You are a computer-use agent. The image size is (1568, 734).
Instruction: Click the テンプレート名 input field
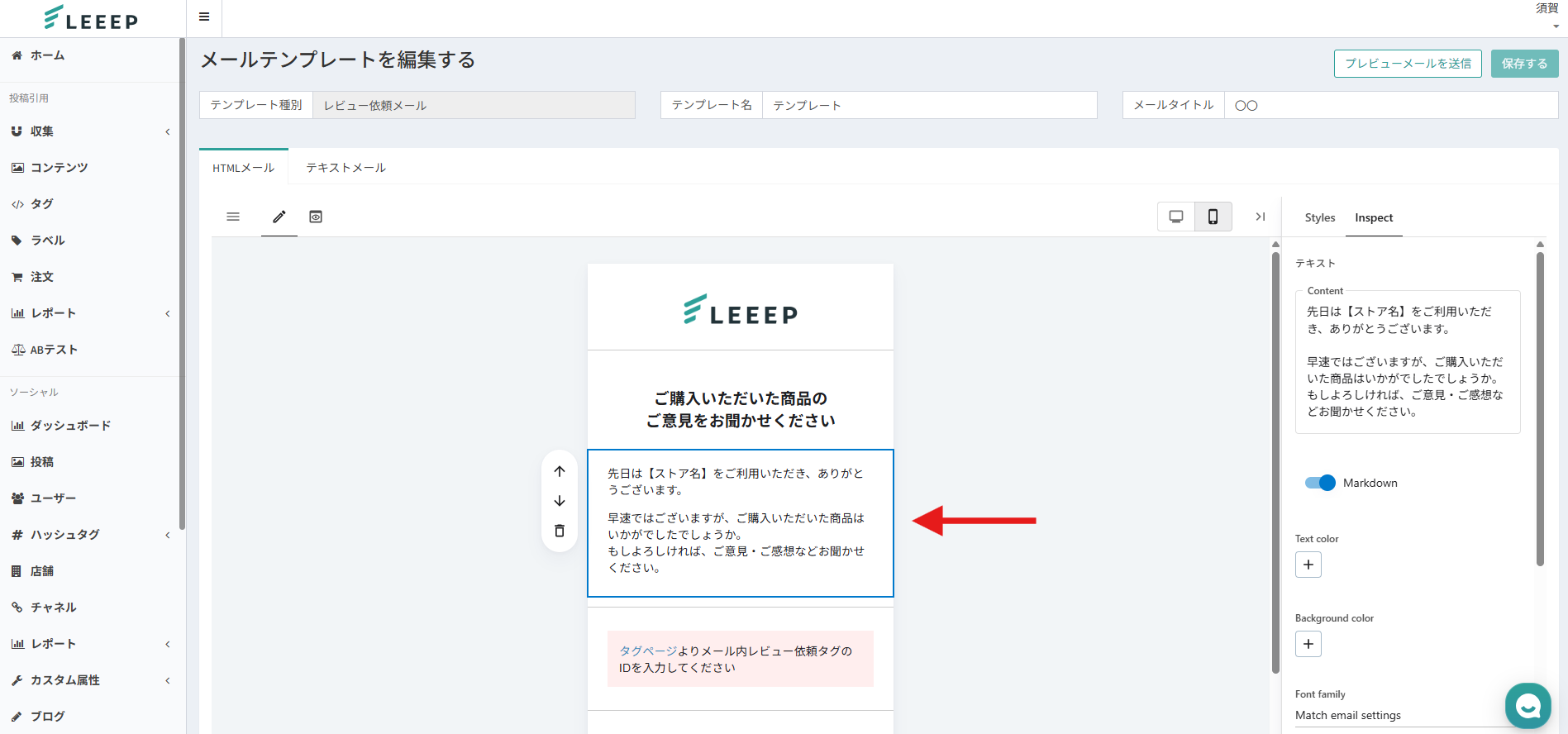(x=929, y=105)
